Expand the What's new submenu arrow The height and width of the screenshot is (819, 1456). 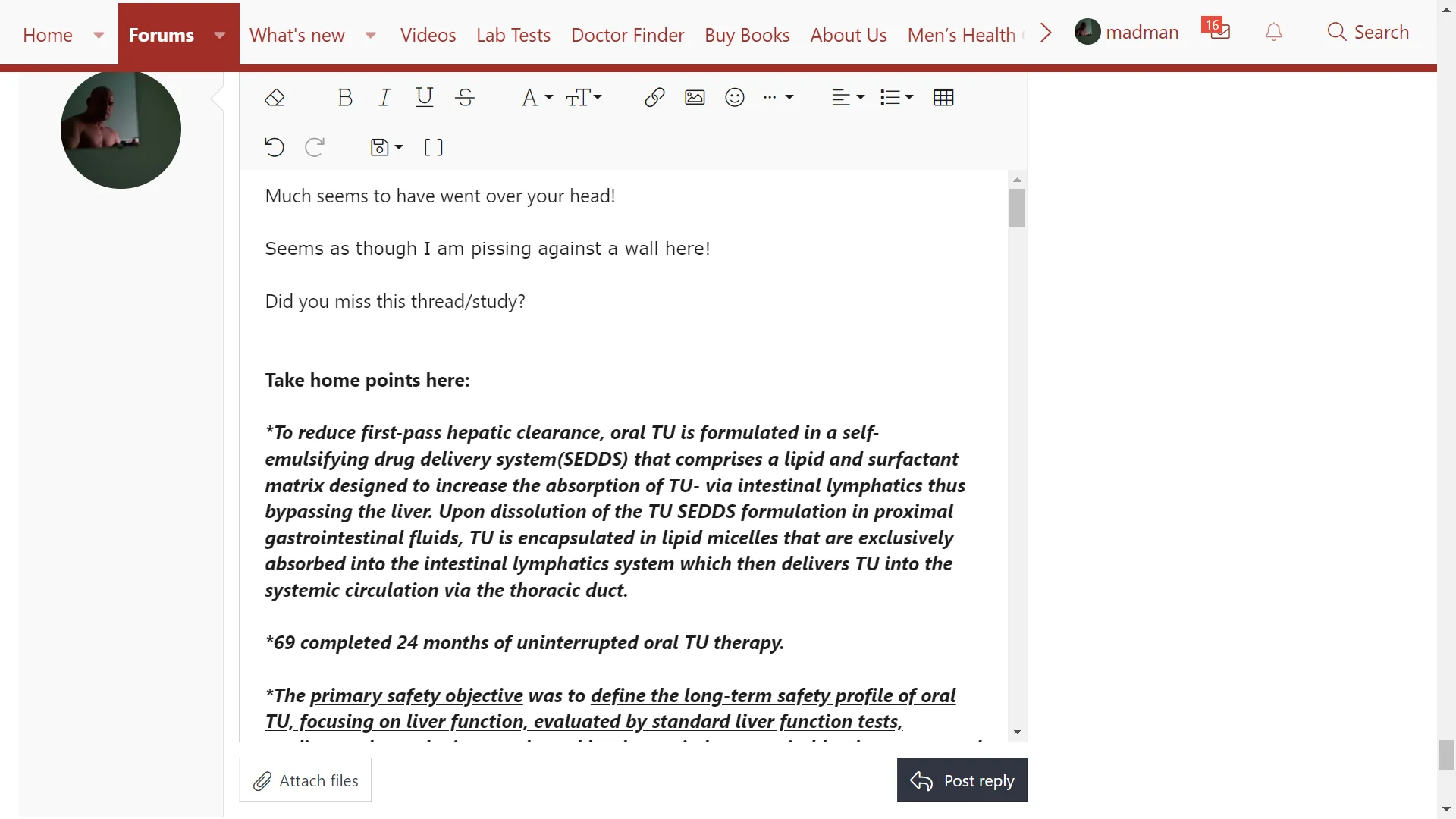pyautogui.click(x=371, y=35)
